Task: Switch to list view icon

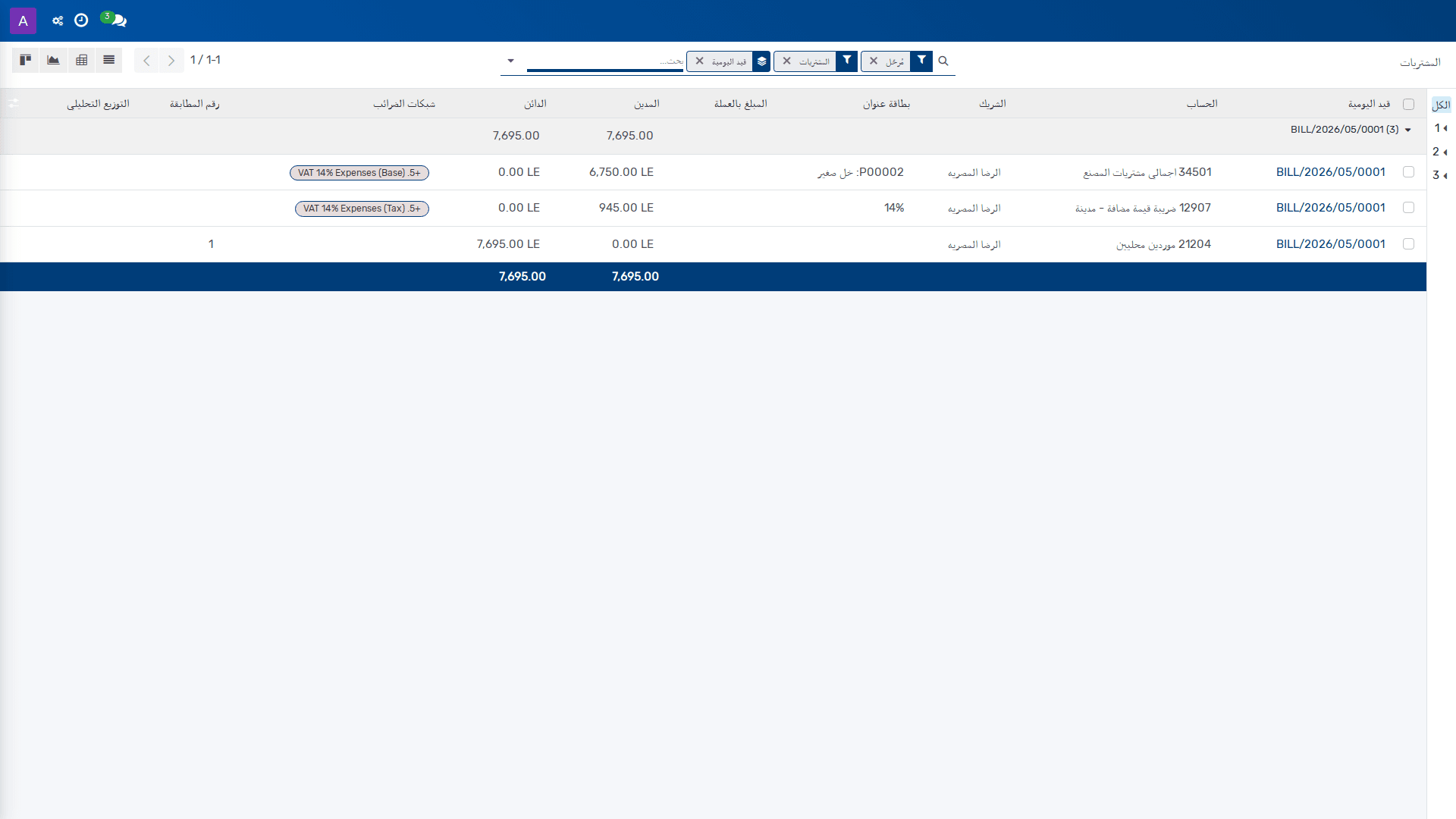Action: click(108, 60)
